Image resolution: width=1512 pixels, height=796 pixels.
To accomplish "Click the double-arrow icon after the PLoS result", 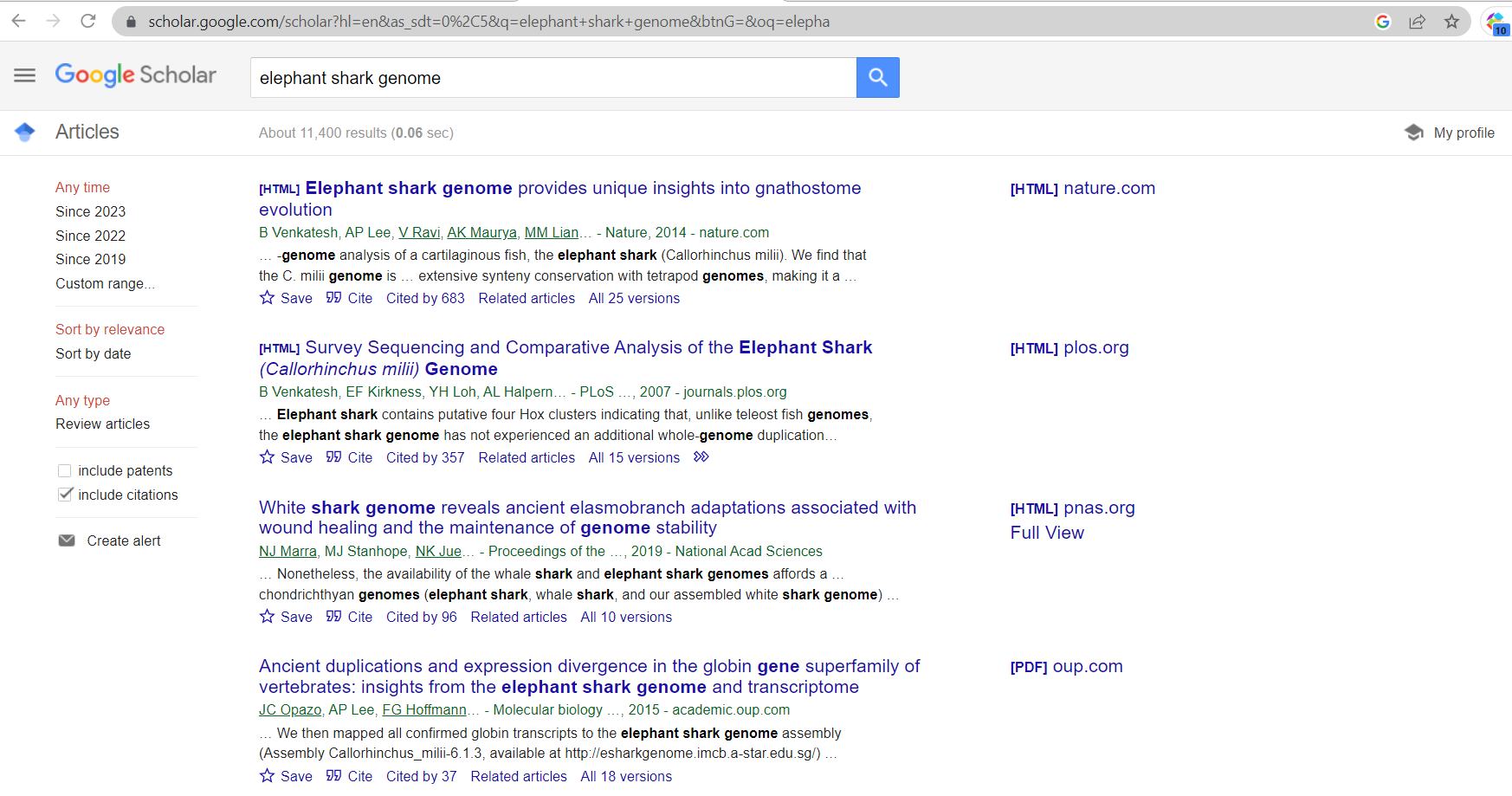I will tap(701, 456).
